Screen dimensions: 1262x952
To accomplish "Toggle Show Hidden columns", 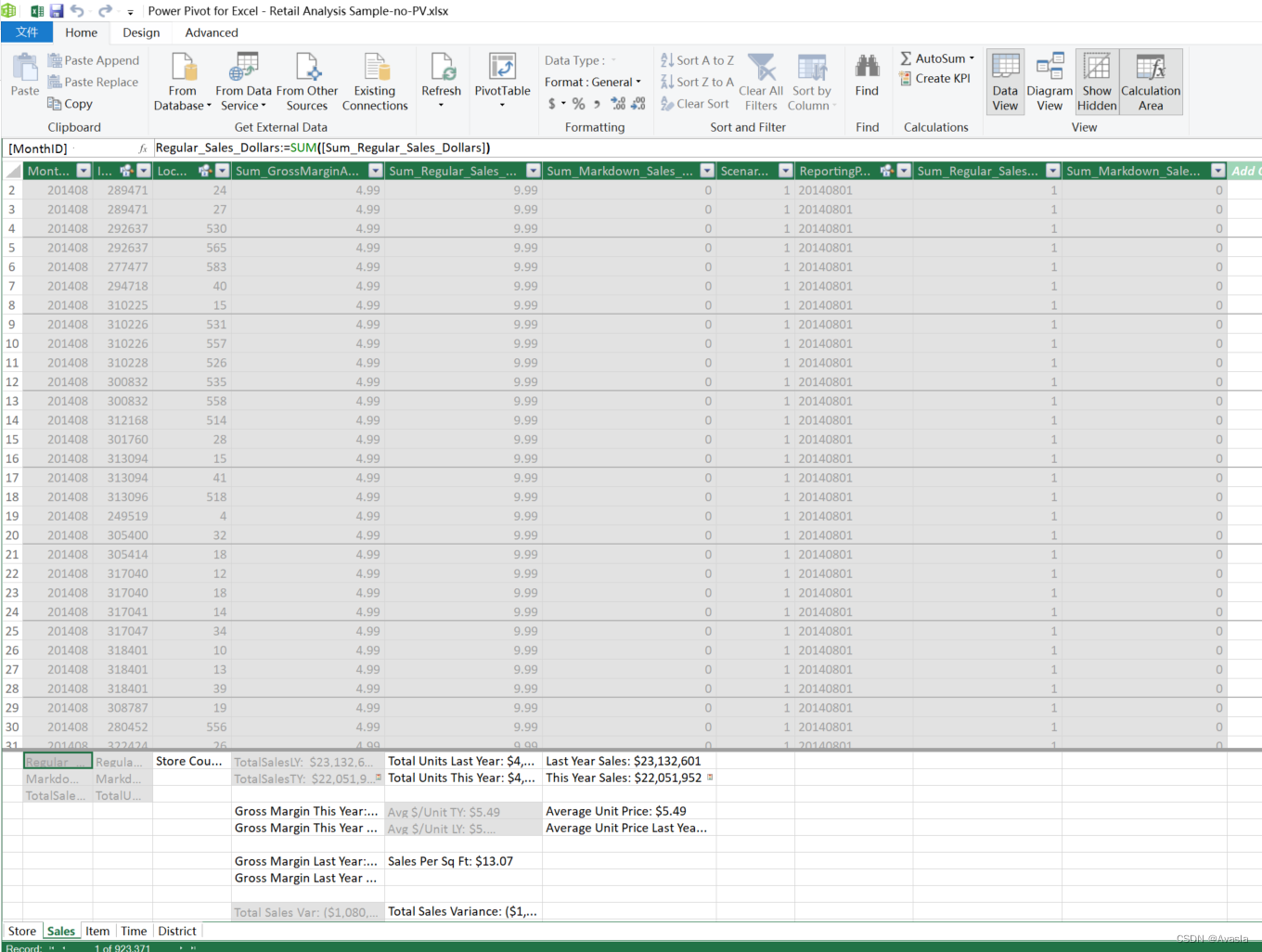I will [x=1097, y=82].
